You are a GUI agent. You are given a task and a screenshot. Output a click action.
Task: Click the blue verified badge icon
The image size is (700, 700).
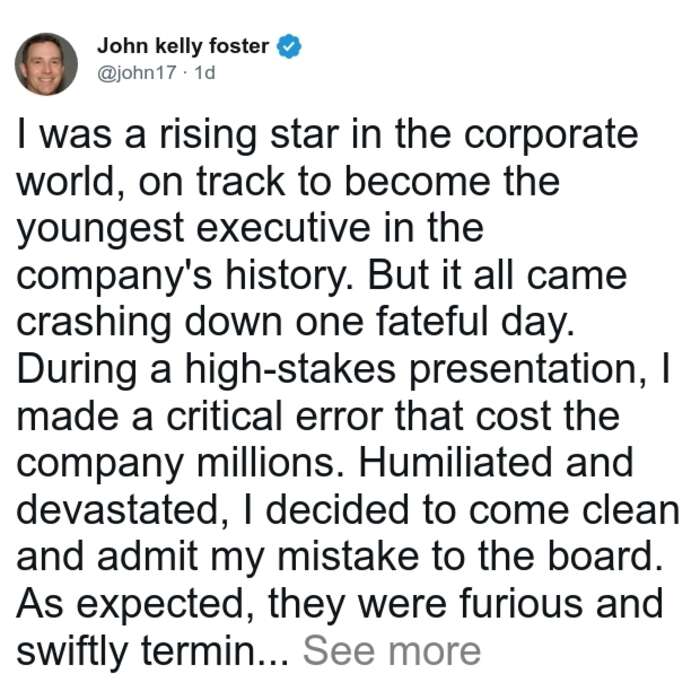click(289, 46)
